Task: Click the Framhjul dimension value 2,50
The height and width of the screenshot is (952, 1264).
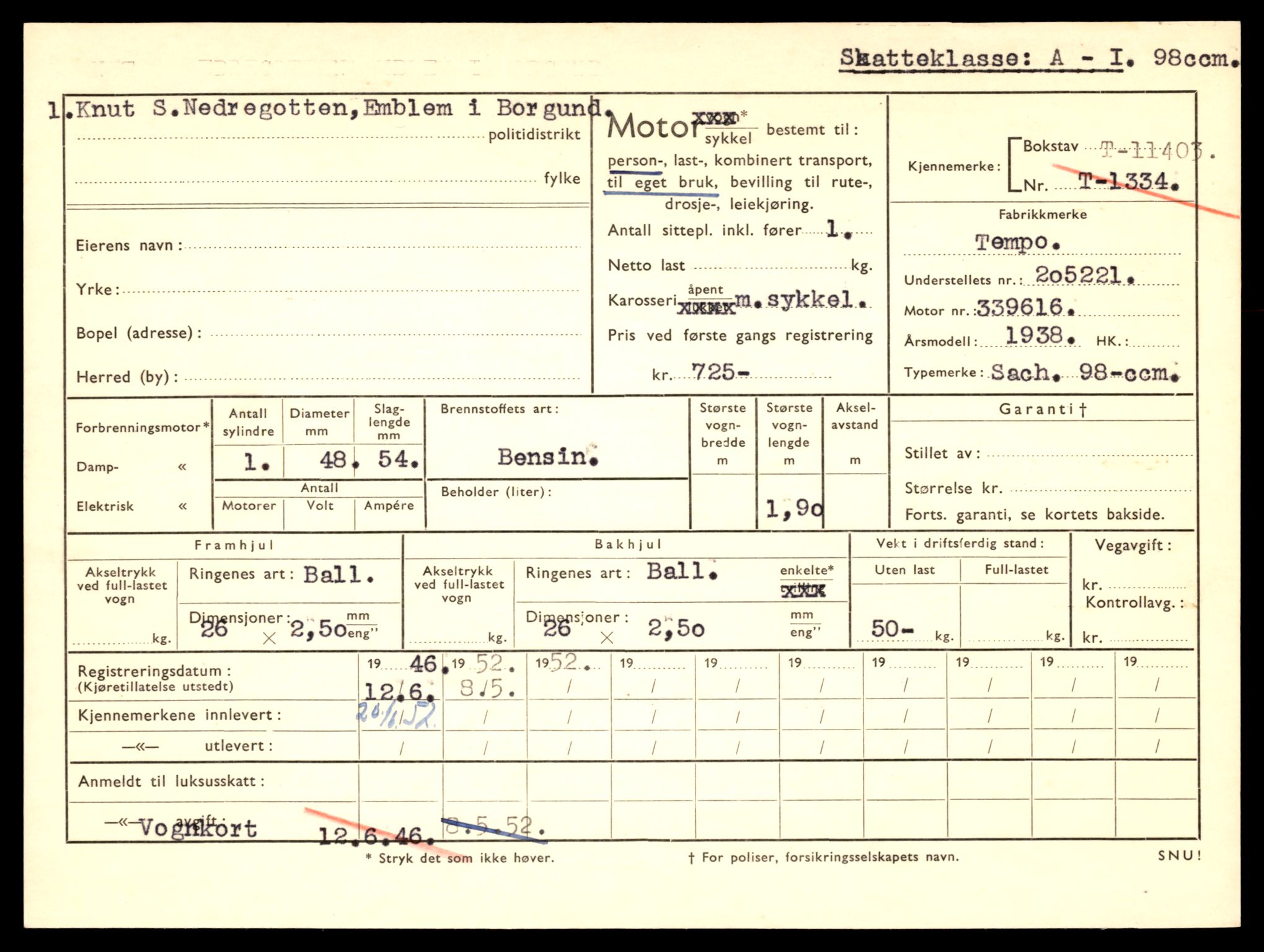Action: click(x=318, y=630)
